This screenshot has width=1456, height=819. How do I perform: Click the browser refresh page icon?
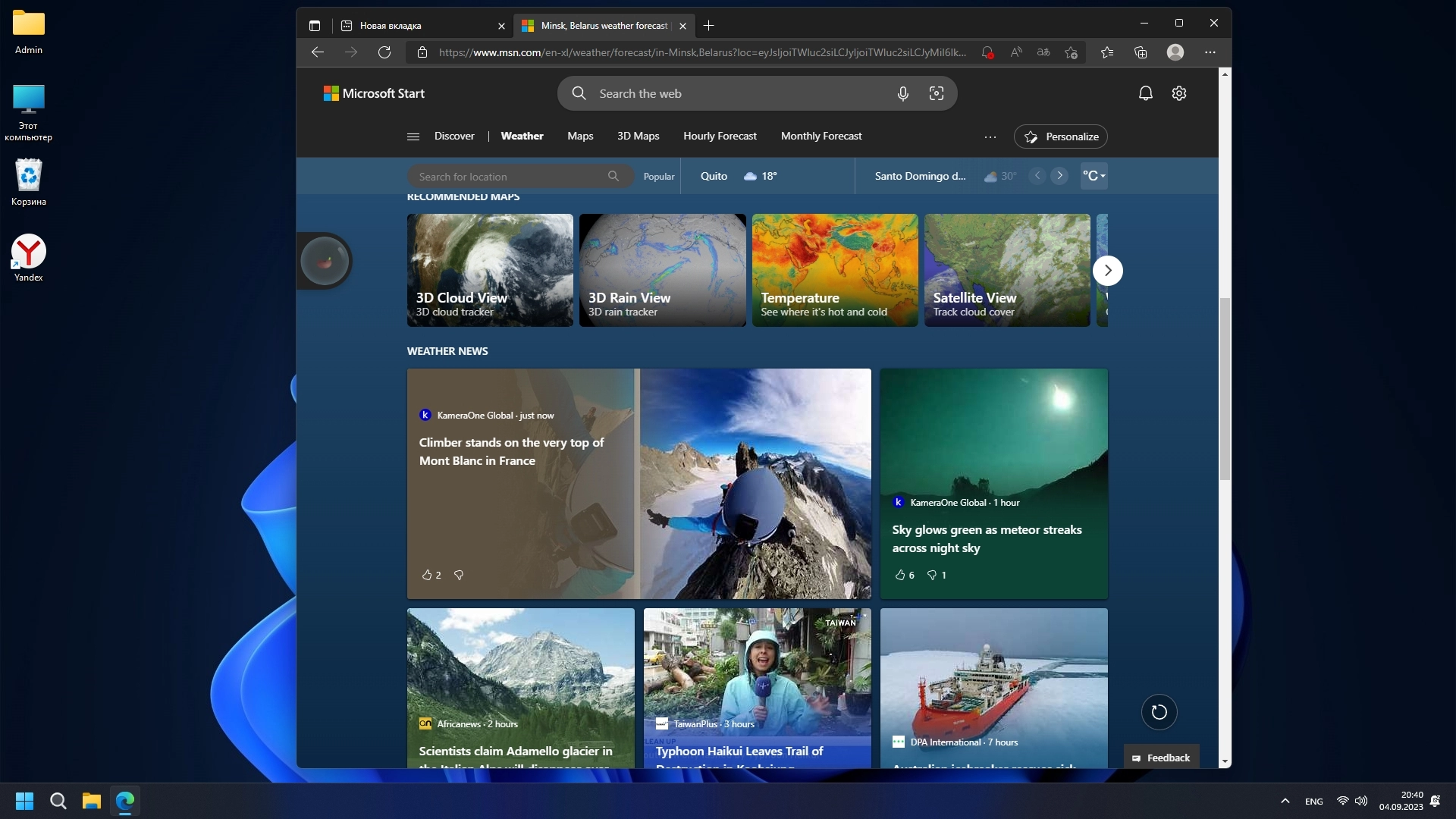point(384,52)
